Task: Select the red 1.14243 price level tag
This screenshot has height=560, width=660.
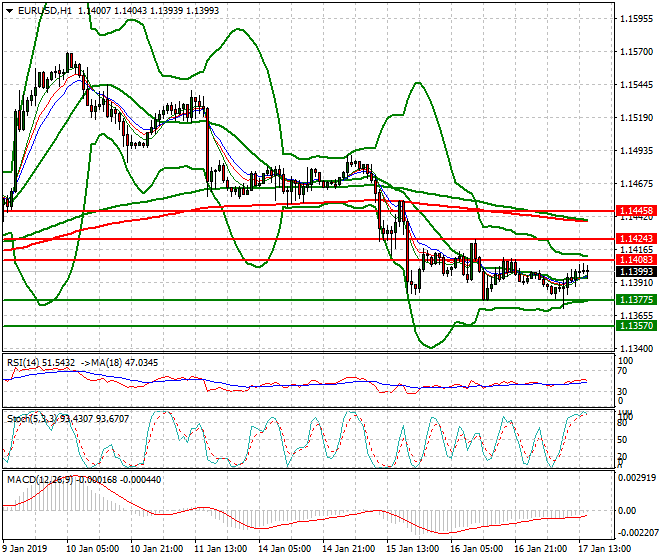Action: 636,239
